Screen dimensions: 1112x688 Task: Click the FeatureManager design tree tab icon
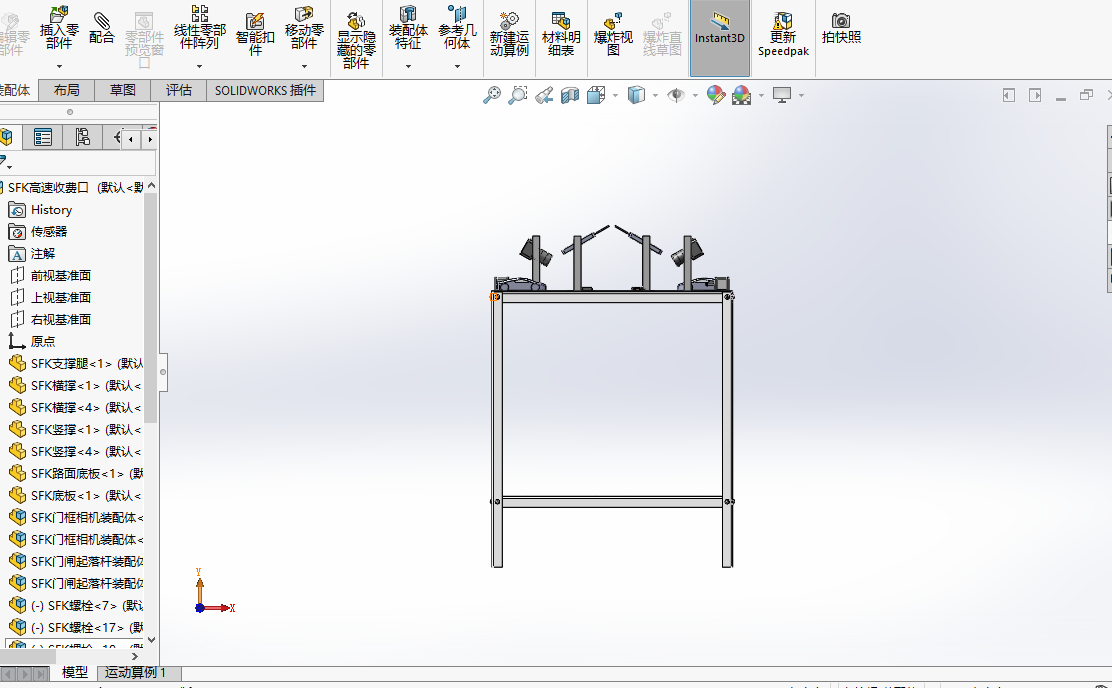pyautogui.click(x=8, y=137)
